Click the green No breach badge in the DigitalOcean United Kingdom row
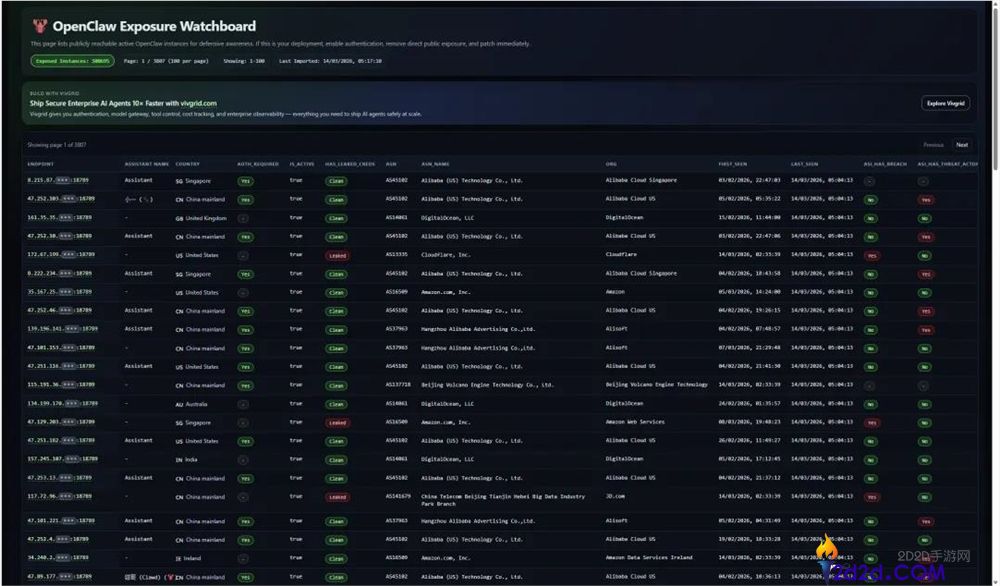 click(x=870, y=218)
